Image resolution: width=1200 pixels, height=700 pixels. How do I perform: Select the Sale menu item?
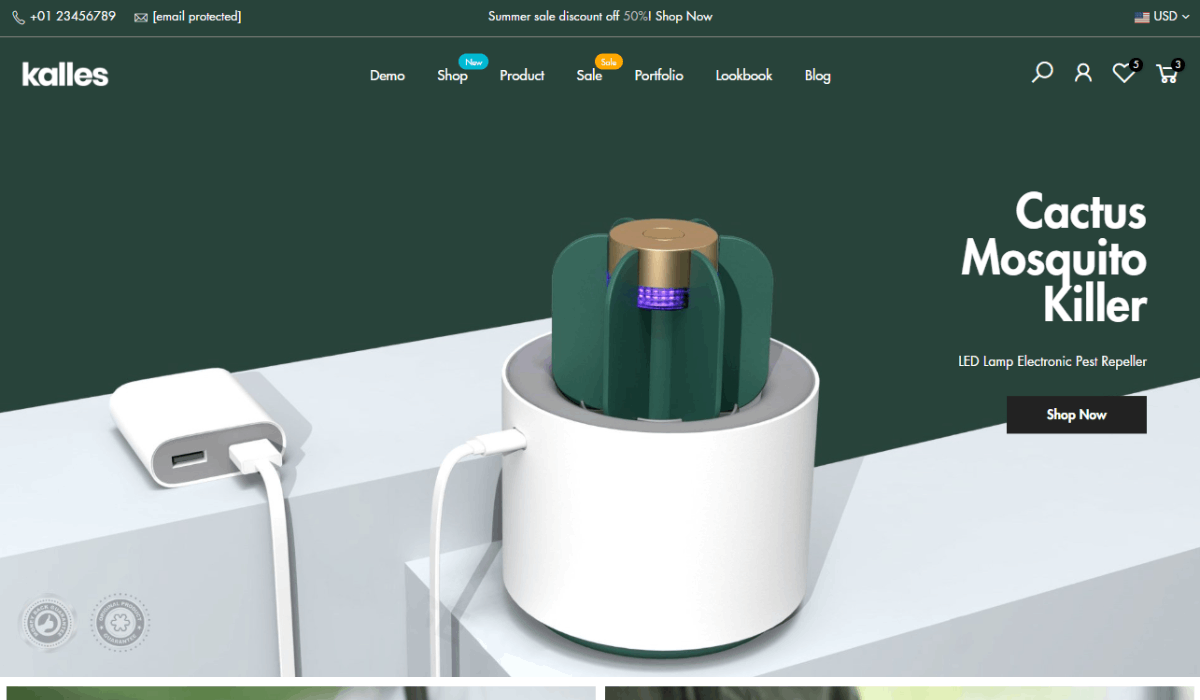tap(589, 76)
